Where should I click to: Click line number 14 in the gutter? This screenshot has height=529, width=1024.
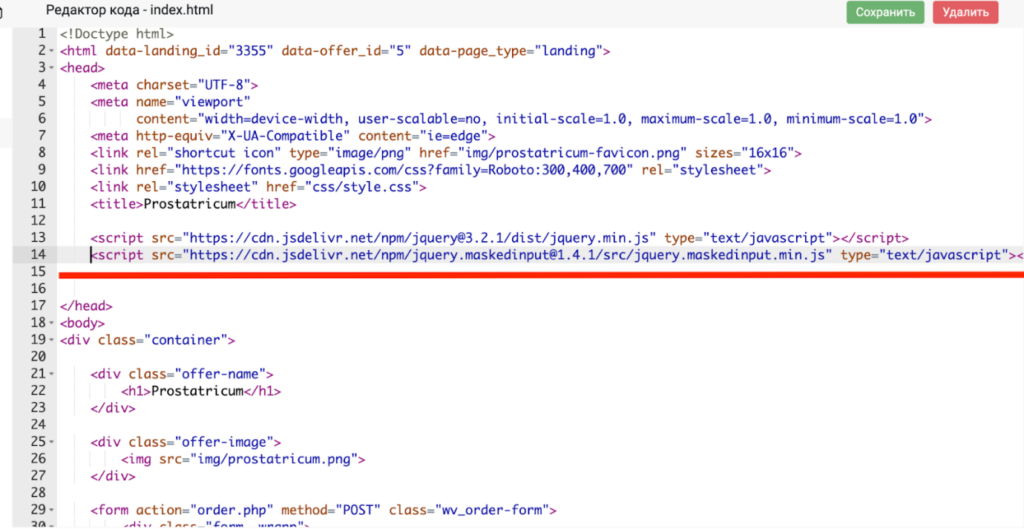[x=38, y=255]
